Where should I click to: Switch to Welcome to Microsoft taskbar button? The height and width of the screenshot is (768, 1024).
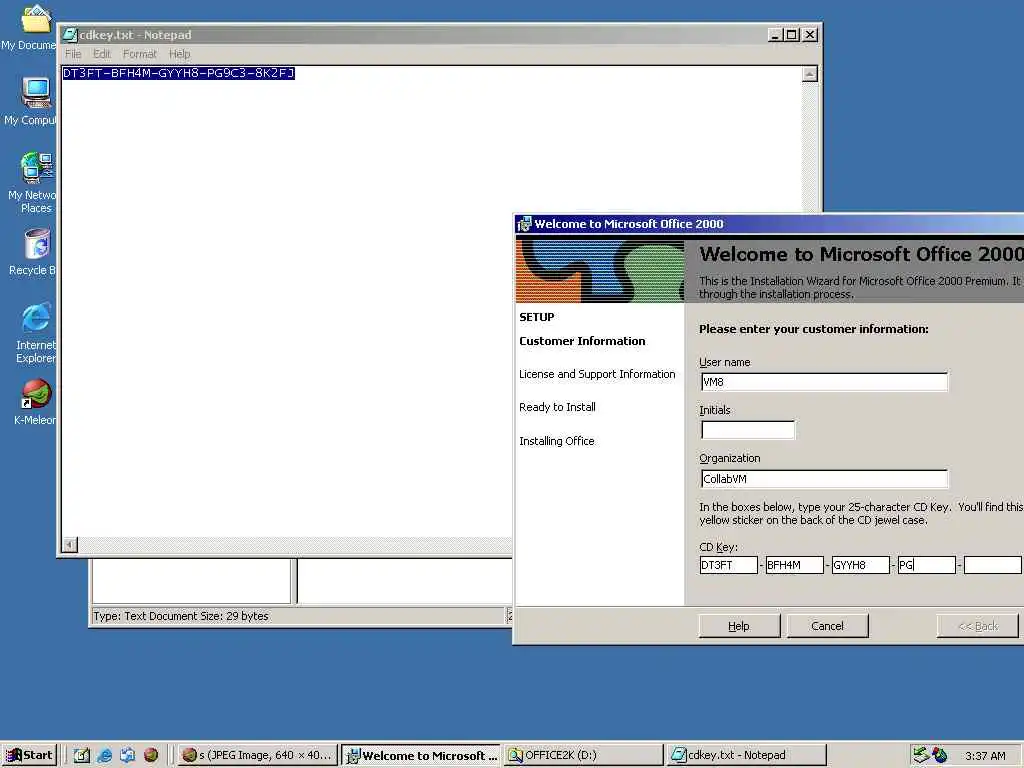421,755
